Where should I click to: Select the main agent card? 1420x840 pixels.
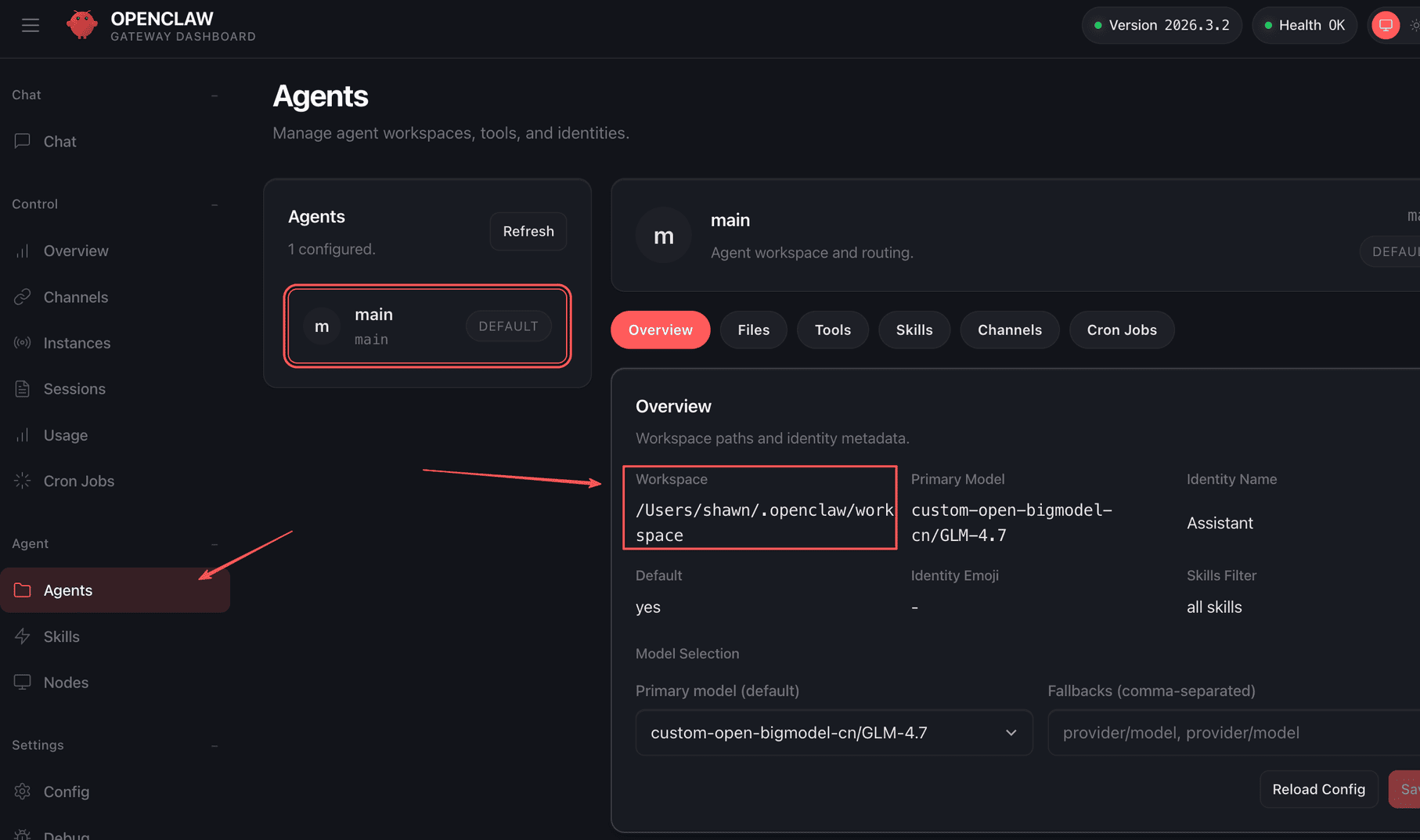point(427,326)
